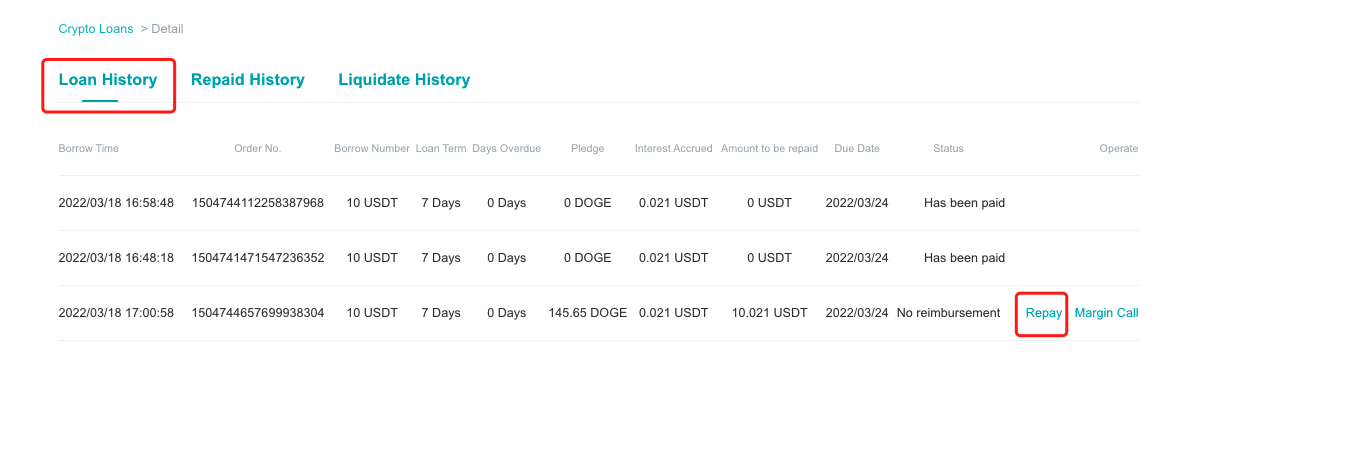Click the Status column header

click(948, 149)
